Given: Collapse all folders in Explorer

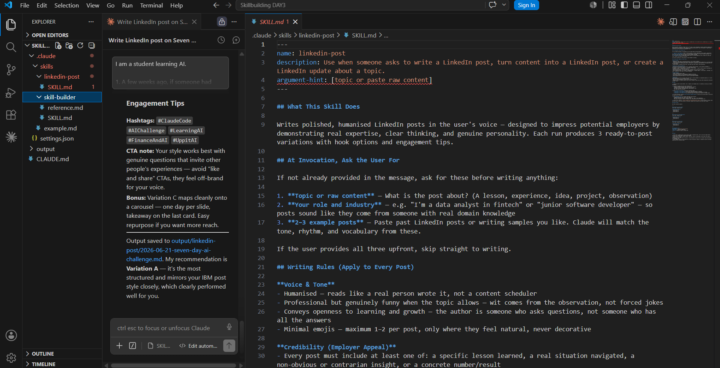Looking at the screenshot, I should 91,45.
